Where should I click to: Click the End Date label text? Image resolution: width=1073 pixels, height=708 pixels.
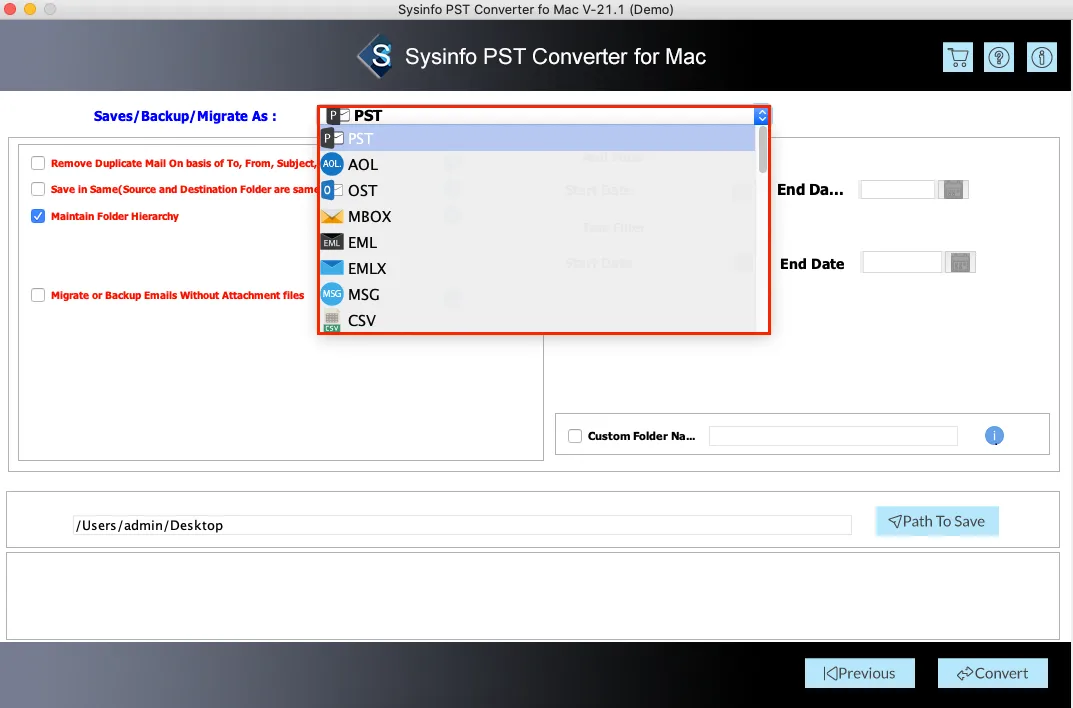(x=812, y=264)
